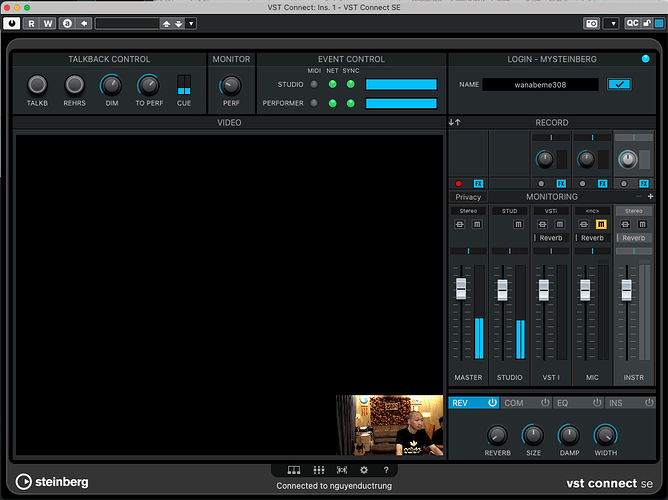The width and height of the screenshot is (668, 500).
Task: Open the INSTR Stereo input selector
Action: pos(633,211)
